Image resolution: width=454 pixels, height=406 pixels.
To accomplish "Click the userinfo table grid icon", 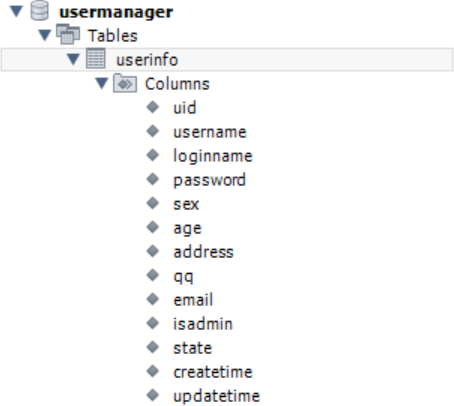I will coord(96,58).
